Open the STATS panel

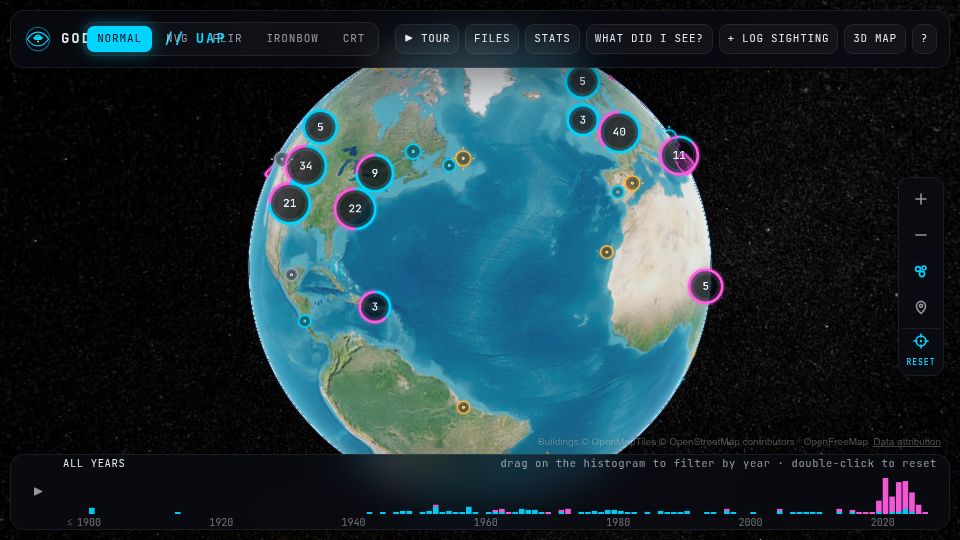(552, 39)
